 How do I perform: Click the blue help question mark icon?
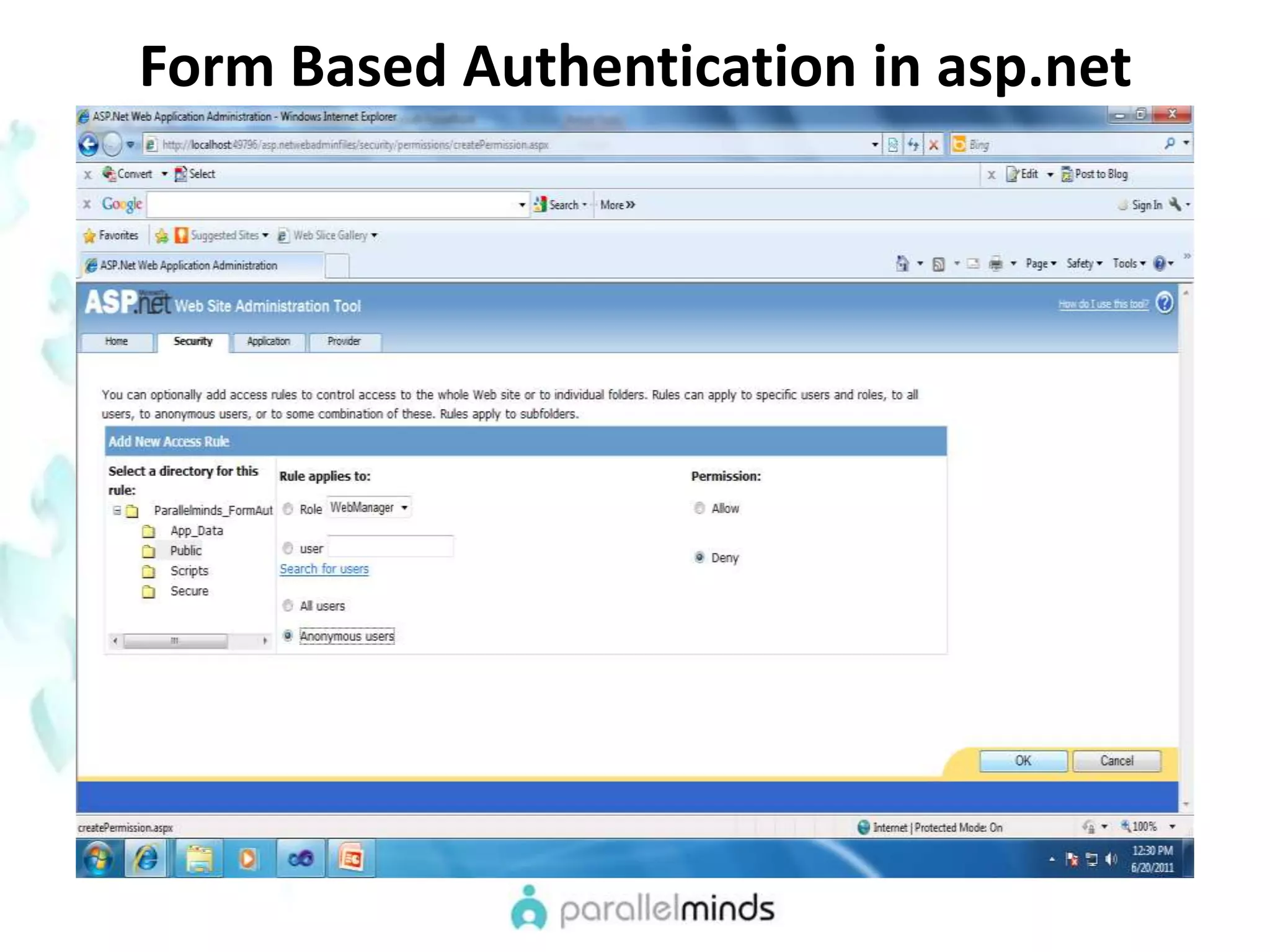pyautogui.click(x=1165, y=303)
